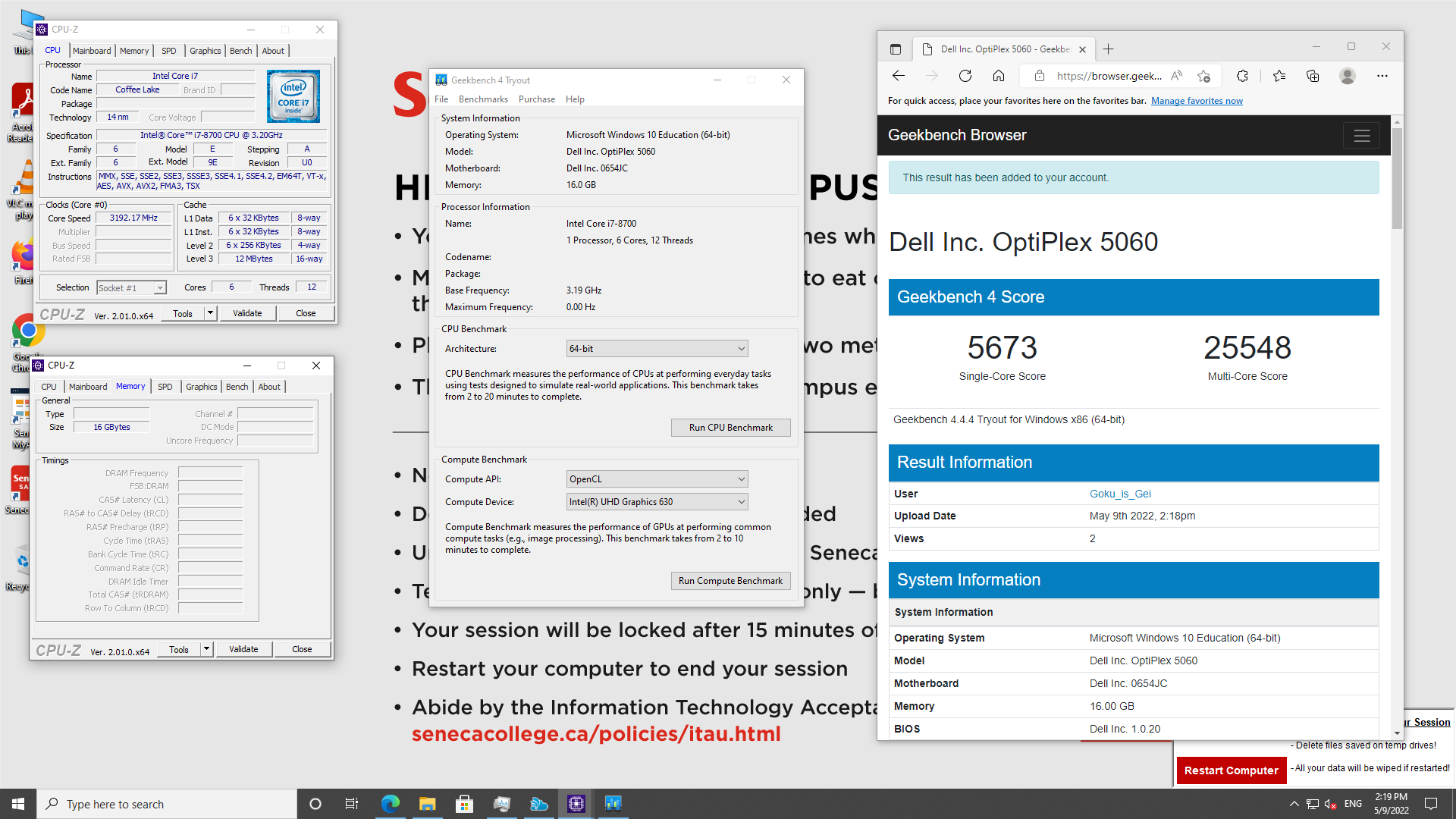Click Tools button in top CPU-Z window
1456x819 pixels.
pos(183,313)
